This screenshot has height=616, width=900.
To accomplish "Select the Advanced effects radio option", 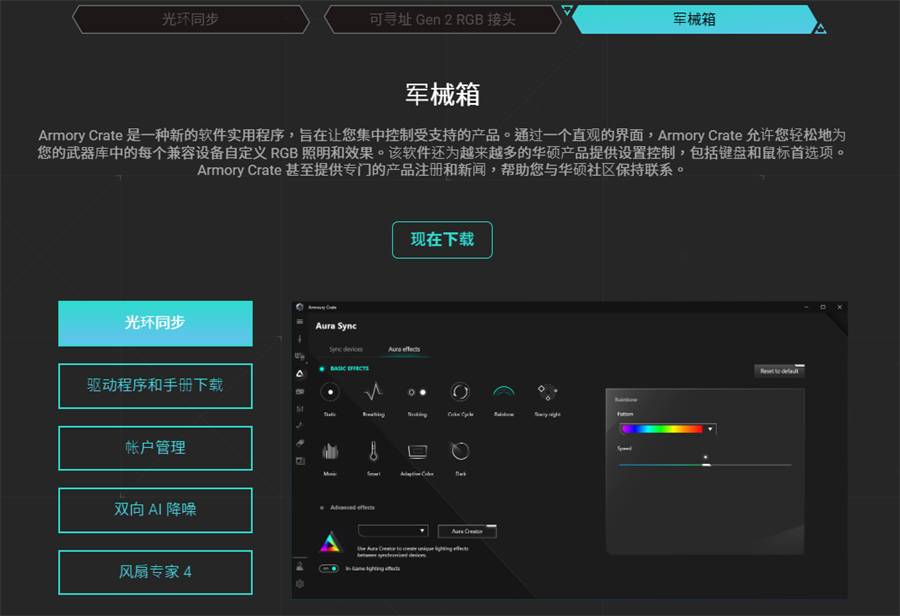I will 322,507.
